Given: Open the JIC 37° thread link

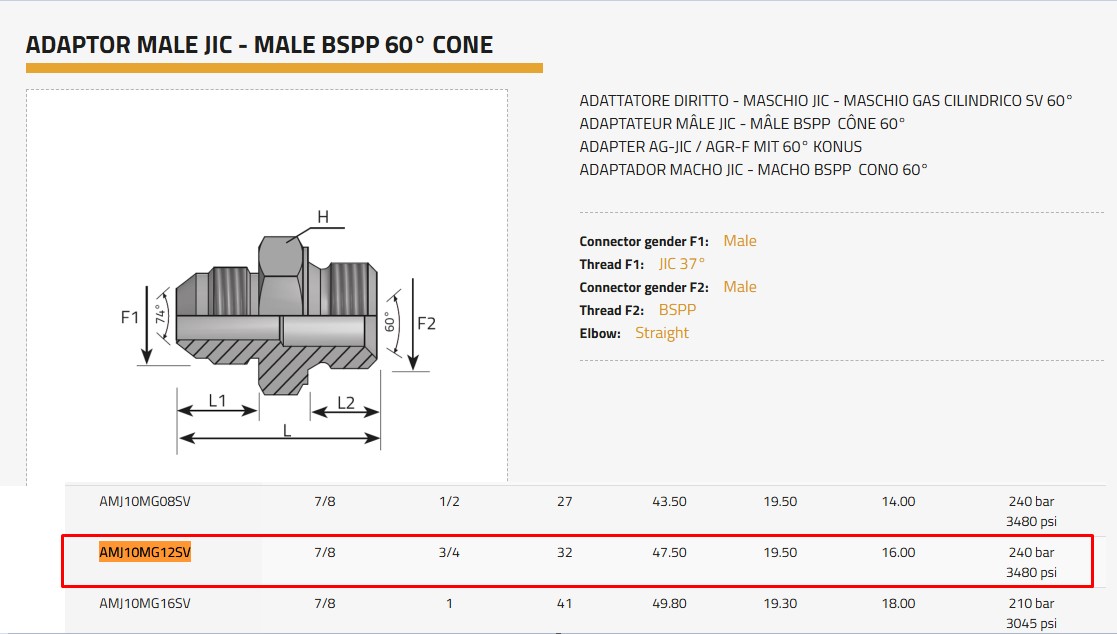Looking at the screenshot, I should point(681,264).
